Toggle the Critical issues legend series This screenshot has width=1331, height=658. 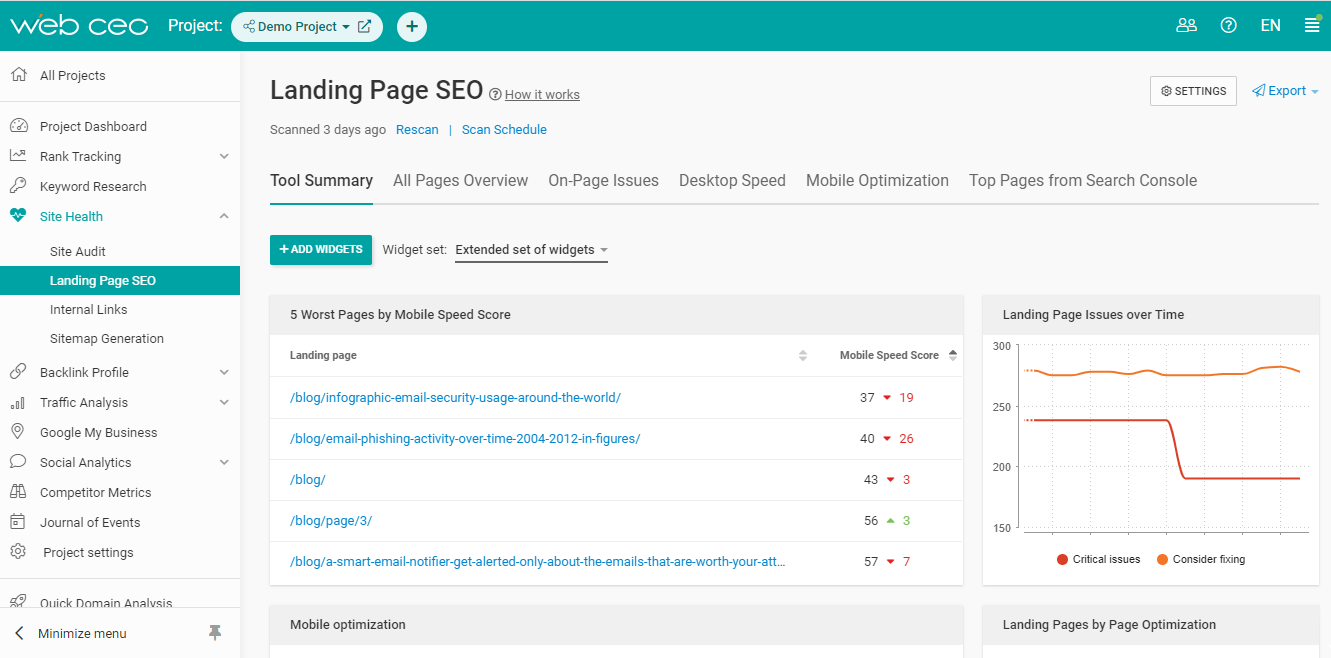point(1098,559)
